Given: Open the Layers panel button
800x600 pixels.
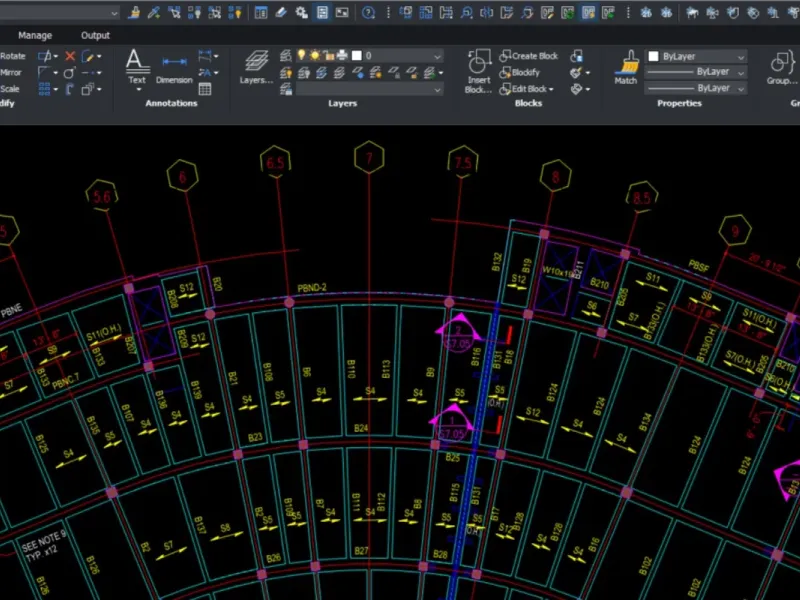Looking at the screenshot, I should point(257,66).
